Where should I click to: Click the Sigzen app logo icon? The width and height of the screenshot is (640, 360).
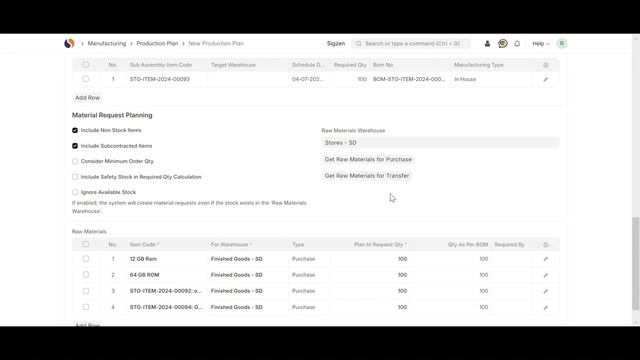point(69,43)
